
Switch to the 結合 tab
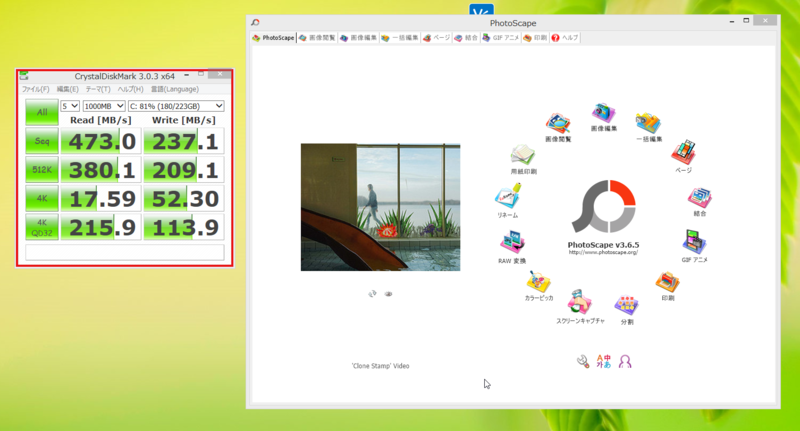tap(466, 38)
